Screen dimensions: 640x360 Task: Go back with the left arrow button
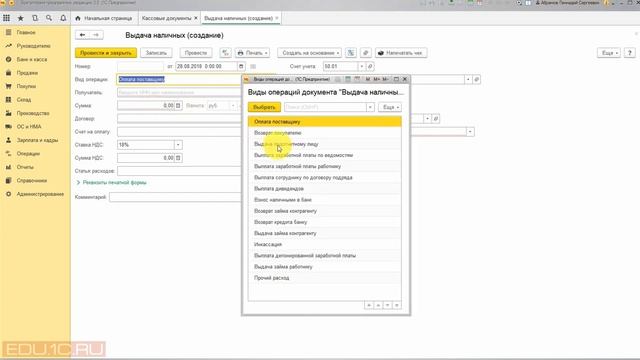click(x=82, y=35)
